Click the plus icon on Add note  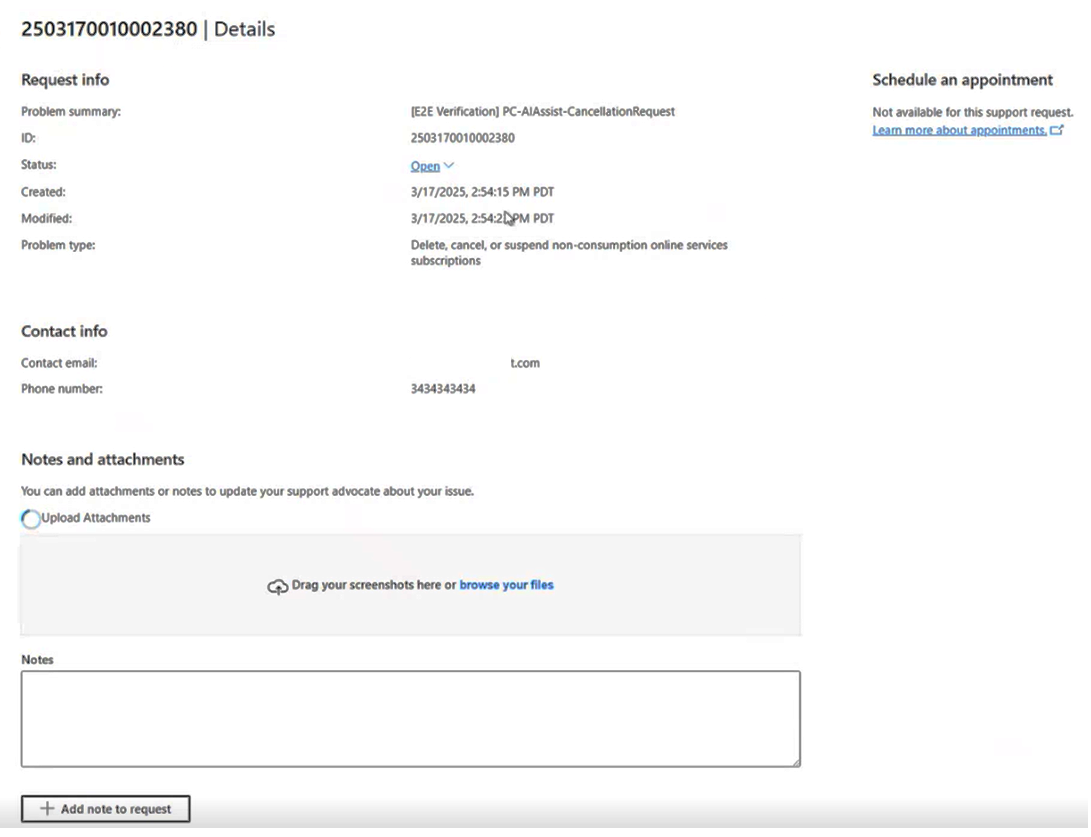click(46, 809)
